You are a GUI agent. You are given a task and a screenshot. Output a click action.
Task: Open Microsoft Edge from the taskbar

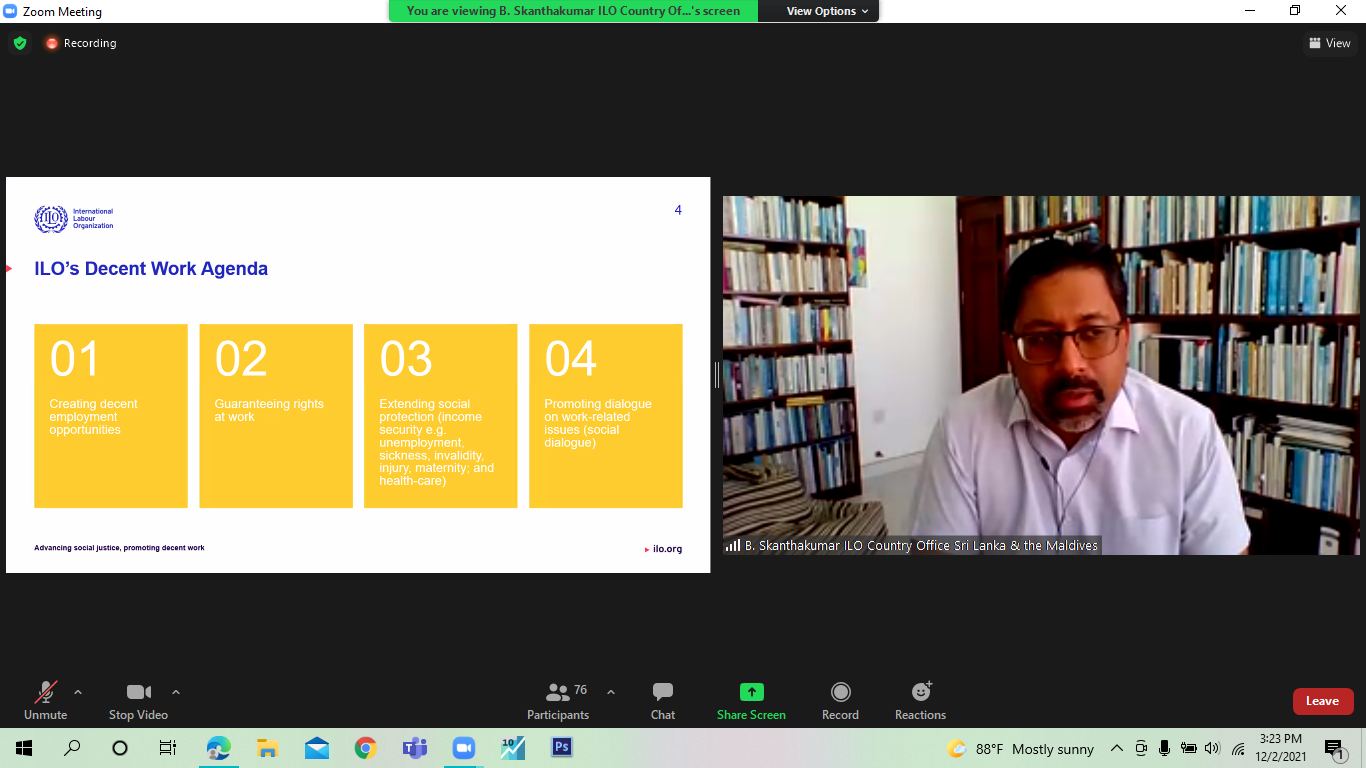218,748
